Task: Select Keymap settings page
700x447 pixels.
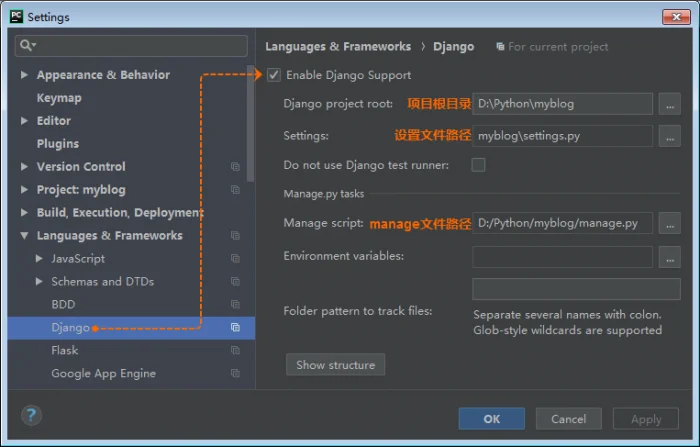Action: click(x=59, y=98)
